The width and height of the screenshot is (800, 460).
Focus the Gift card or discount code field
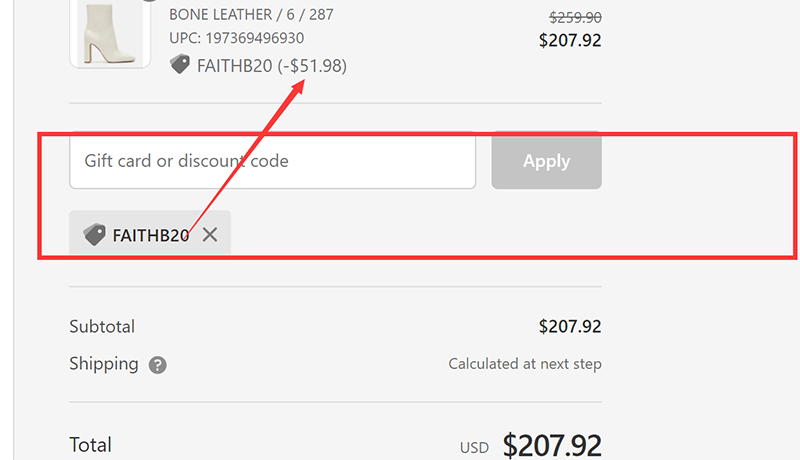coord(272,161)
